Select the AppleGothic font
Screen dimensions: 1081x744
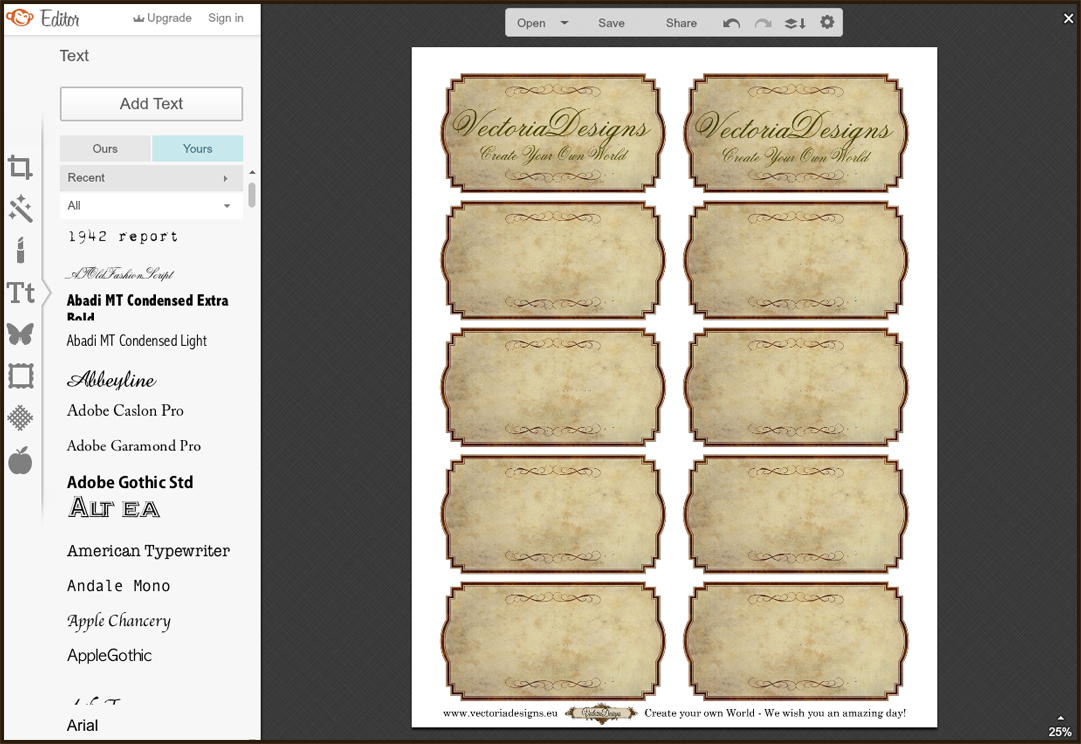(x=109, y=655)
